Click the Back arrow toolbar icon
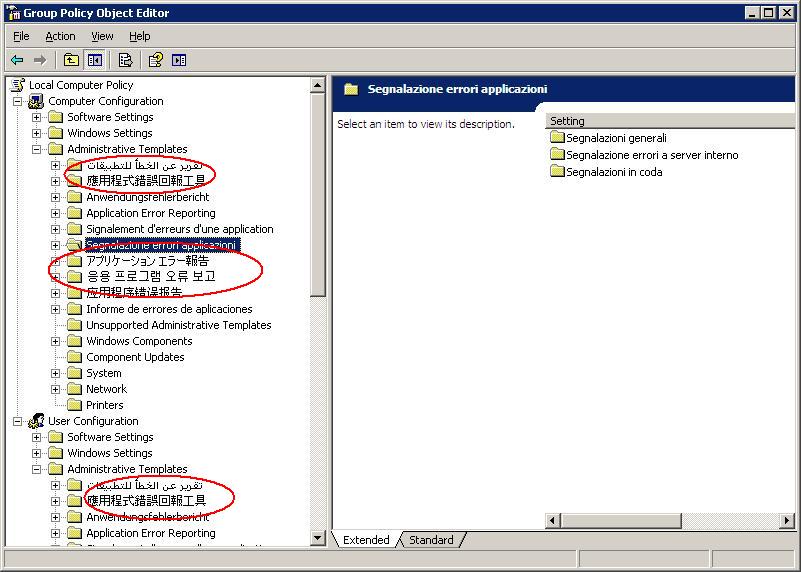 click(17, 60)
